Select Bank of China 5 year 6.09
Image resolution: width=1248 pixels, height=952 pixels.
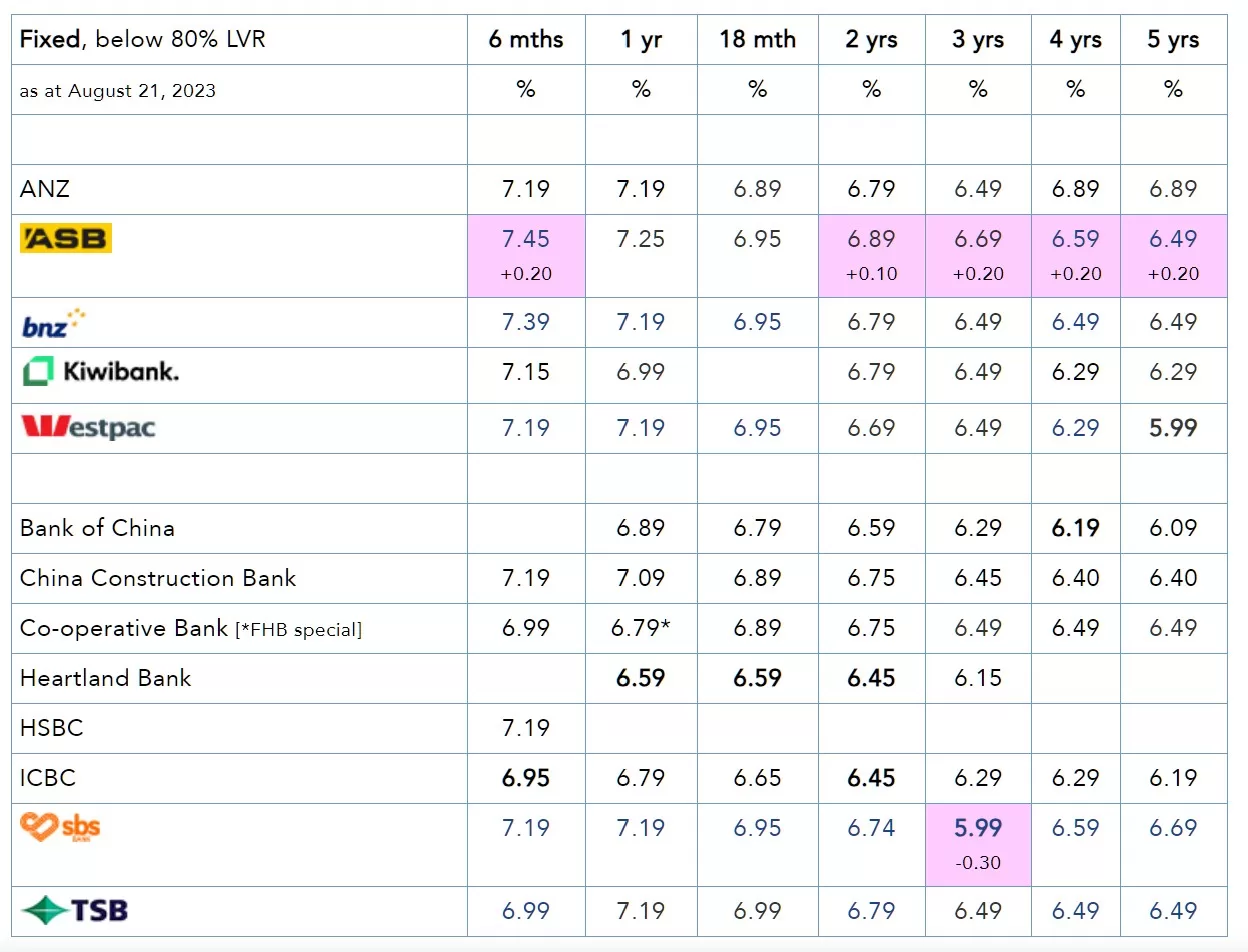tap(1173, 528)
